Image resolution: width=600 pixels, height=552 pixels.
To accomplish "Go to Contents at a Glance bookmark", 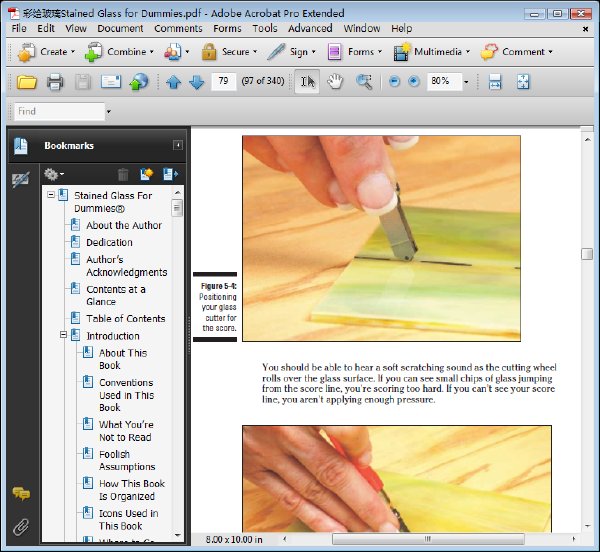I will pyautogui.click(x=116, y=295).
